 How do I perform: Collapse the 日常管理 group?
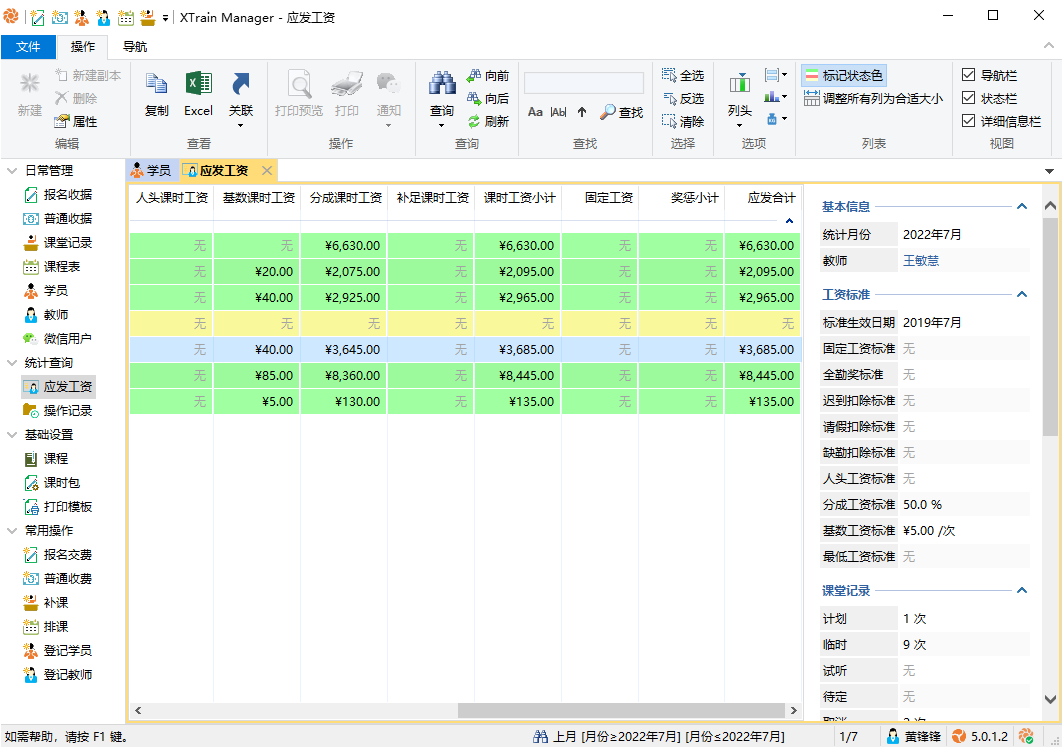click(12, 170)
